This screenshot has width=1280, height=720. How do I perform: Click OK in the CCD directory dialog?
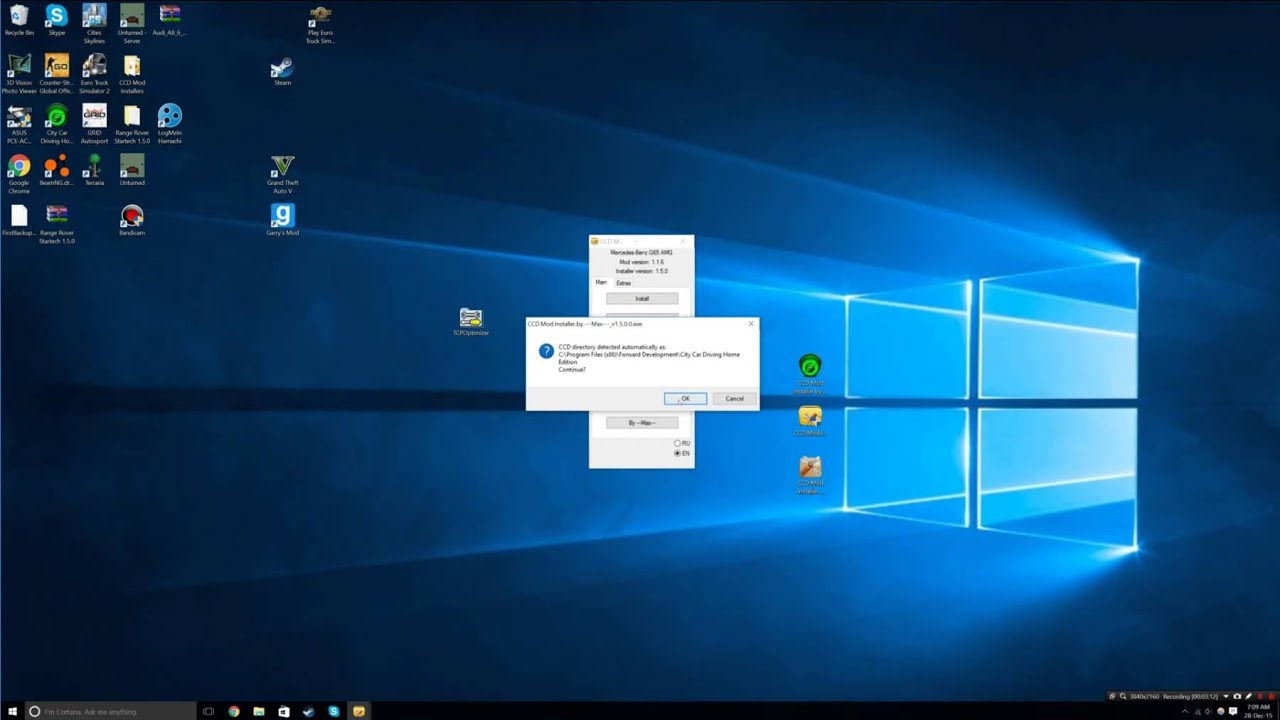point(685,398)
